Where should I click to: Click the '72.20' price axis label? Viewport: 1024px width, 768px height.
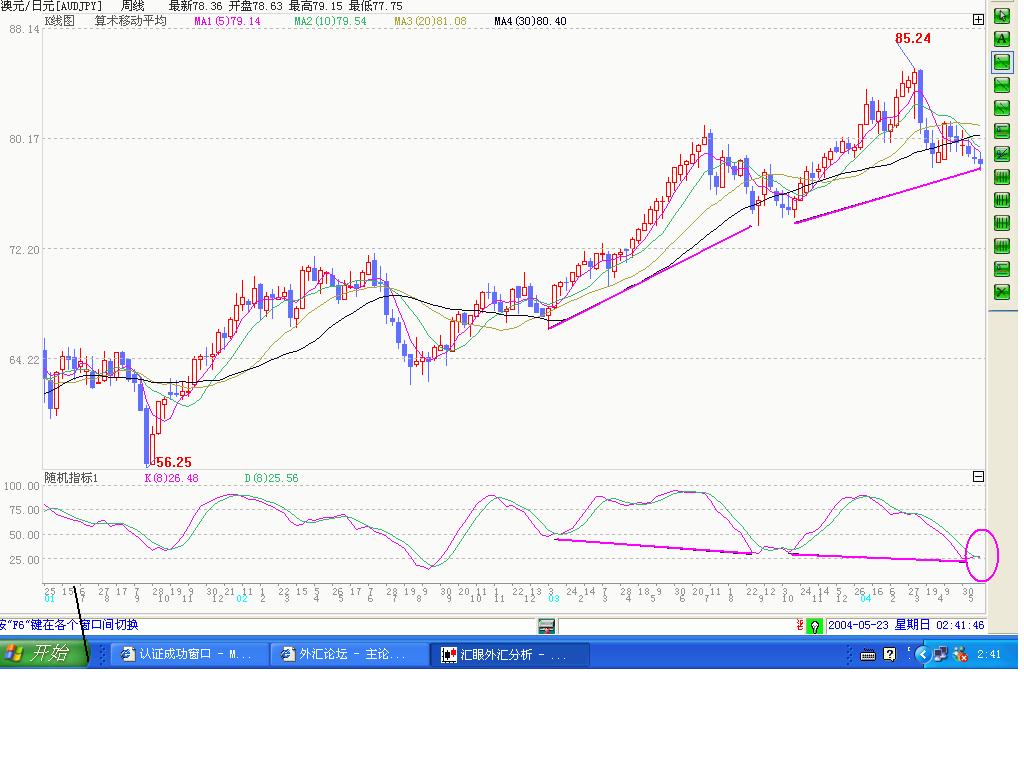coord(24,250)
